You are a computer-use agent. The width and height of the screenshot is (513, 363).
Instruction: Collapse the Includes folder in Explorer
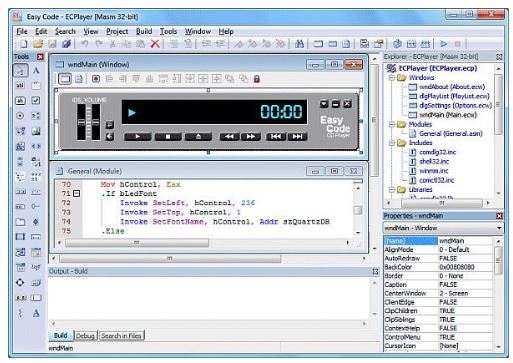(x=392, y=143)
